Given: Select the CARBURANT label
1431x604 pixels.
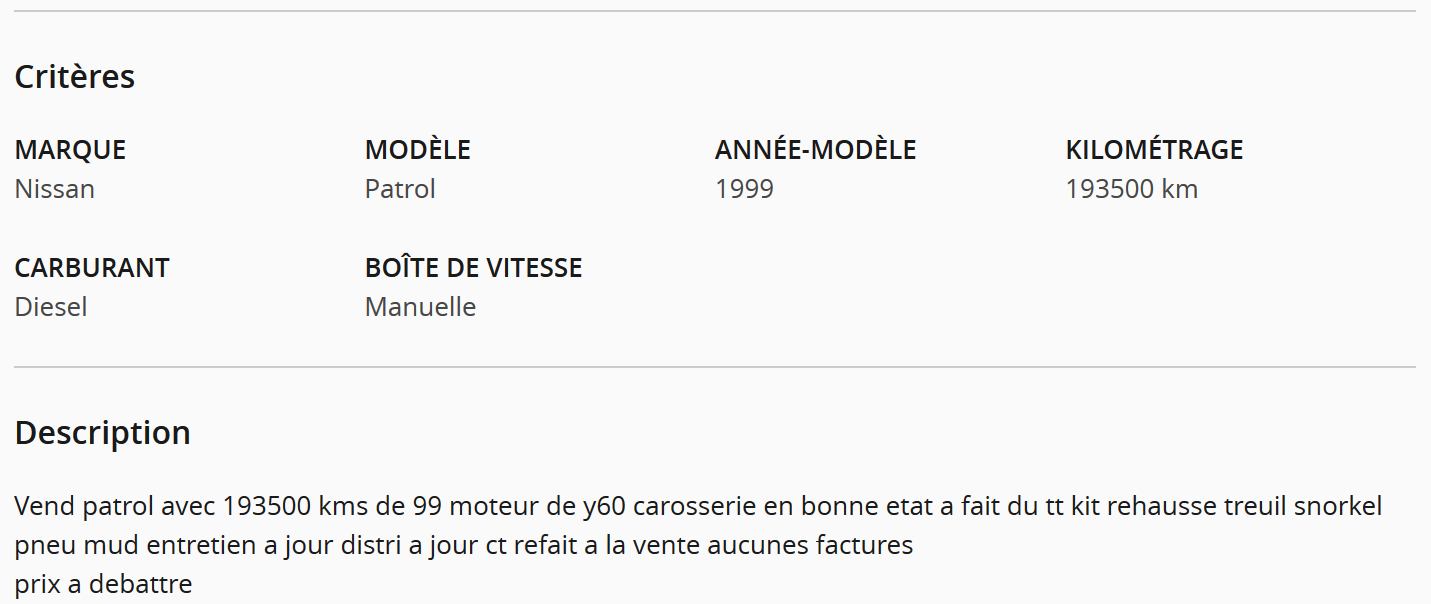Looking at the screenshot, I should (92, 268).
